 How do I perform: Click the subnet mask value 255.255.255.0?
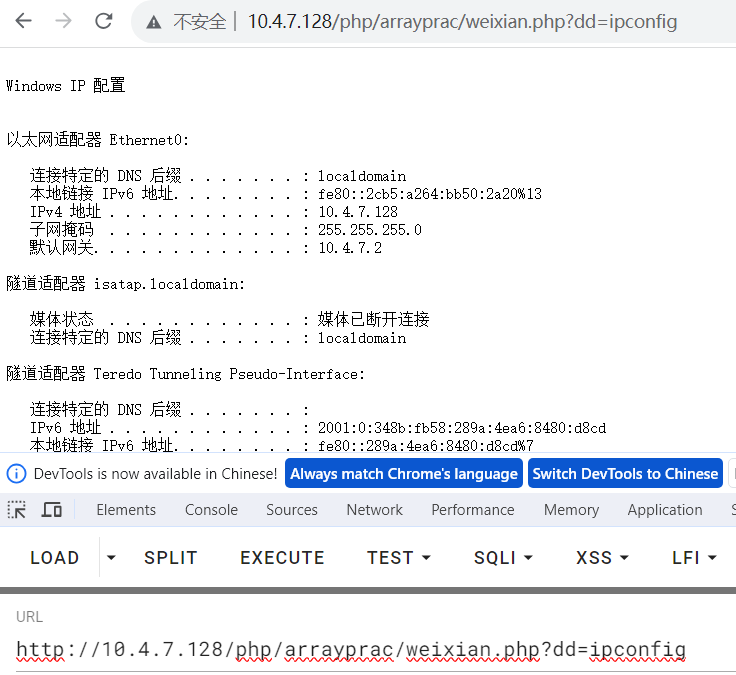pyautogui.click(x=370, y=230)
